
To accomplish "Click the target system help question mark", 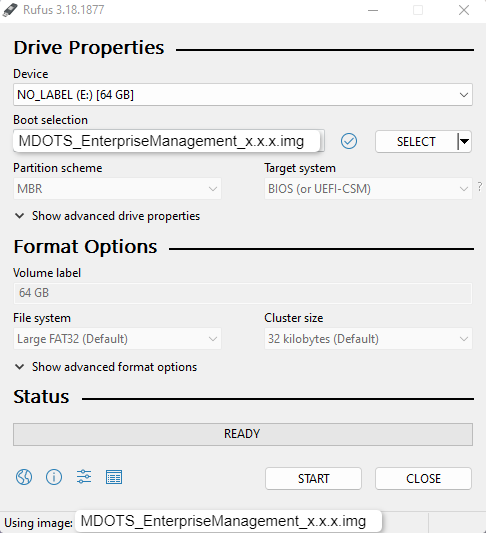I will click(x=480, y=186).
